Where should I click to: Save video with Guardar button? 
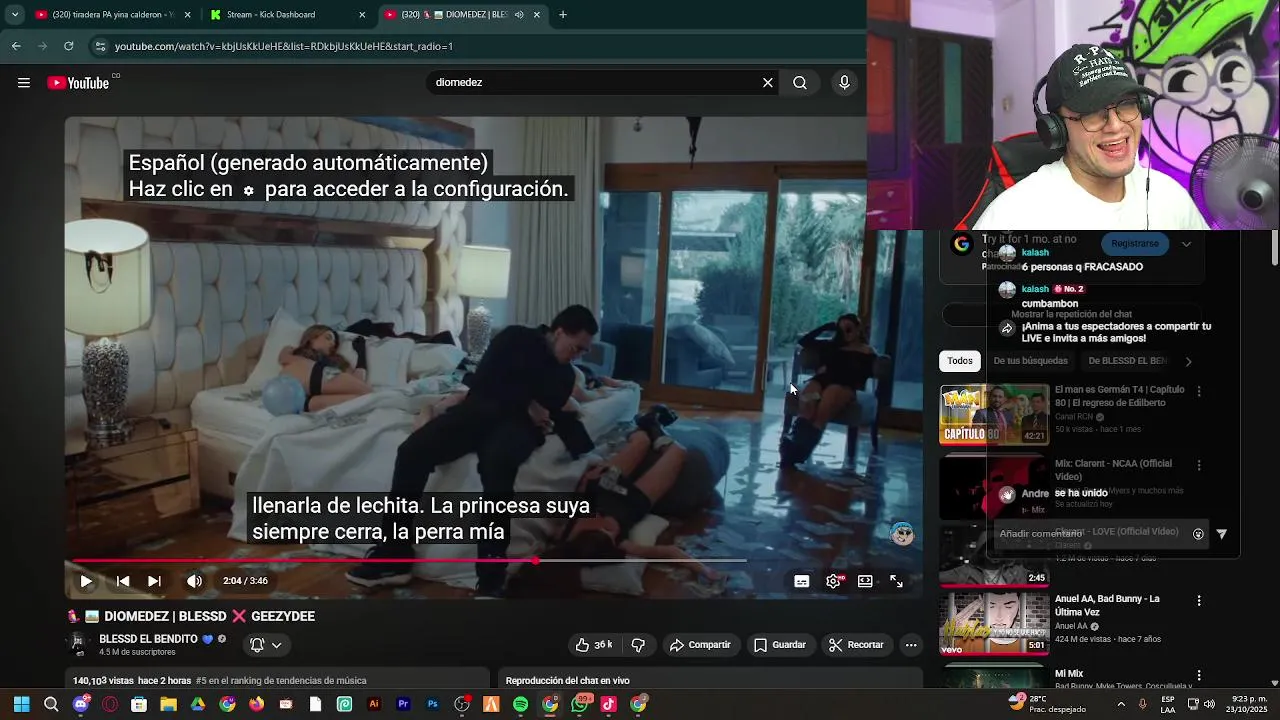click(x=779, y=645)
